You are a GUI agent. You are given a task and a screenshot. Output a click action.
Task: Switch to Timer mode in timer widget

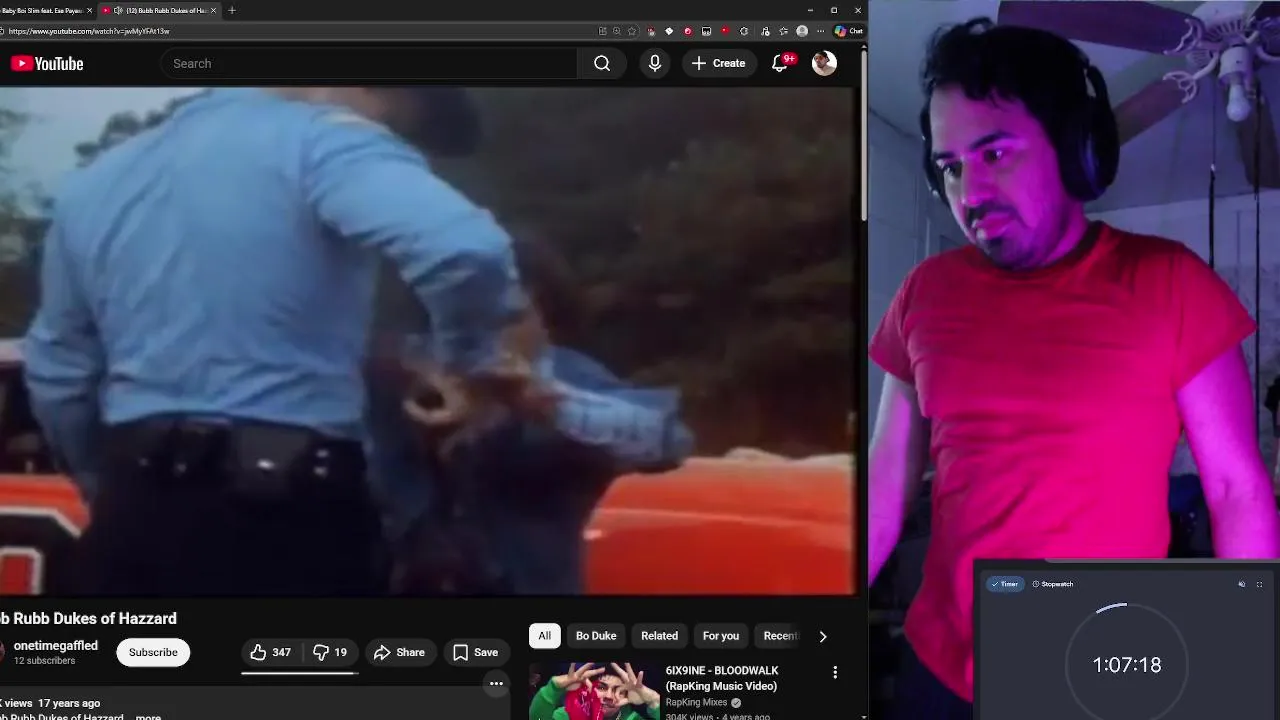[1005, 584]
